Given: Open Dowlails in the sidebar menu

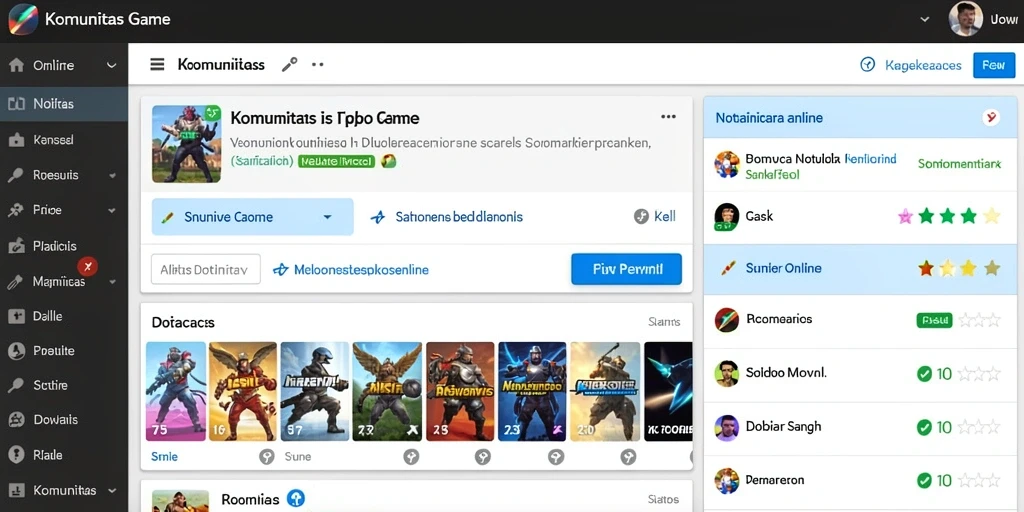Looking at the screenshot, I should tap(64, 420).
